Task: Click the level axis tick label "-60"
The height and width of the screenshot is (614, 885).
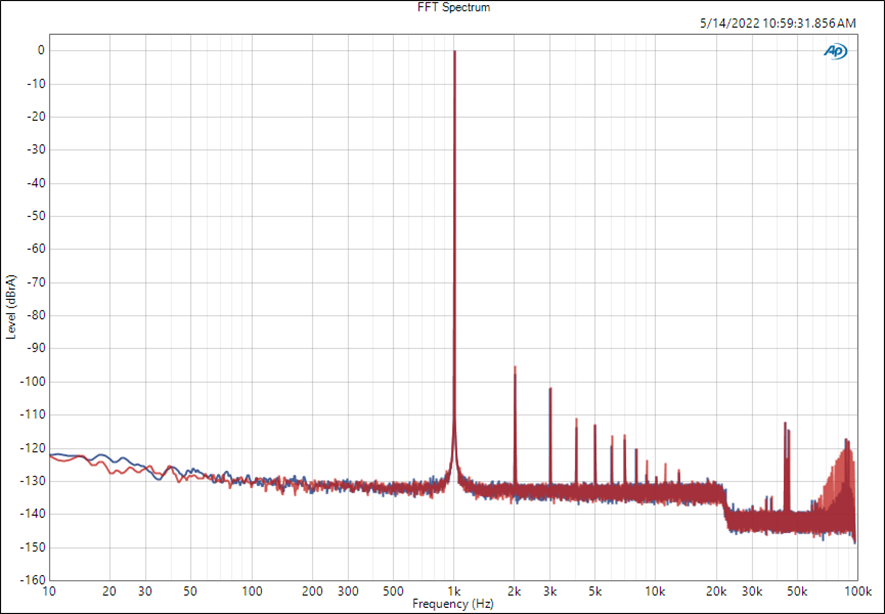Action: tap(36, 249)
